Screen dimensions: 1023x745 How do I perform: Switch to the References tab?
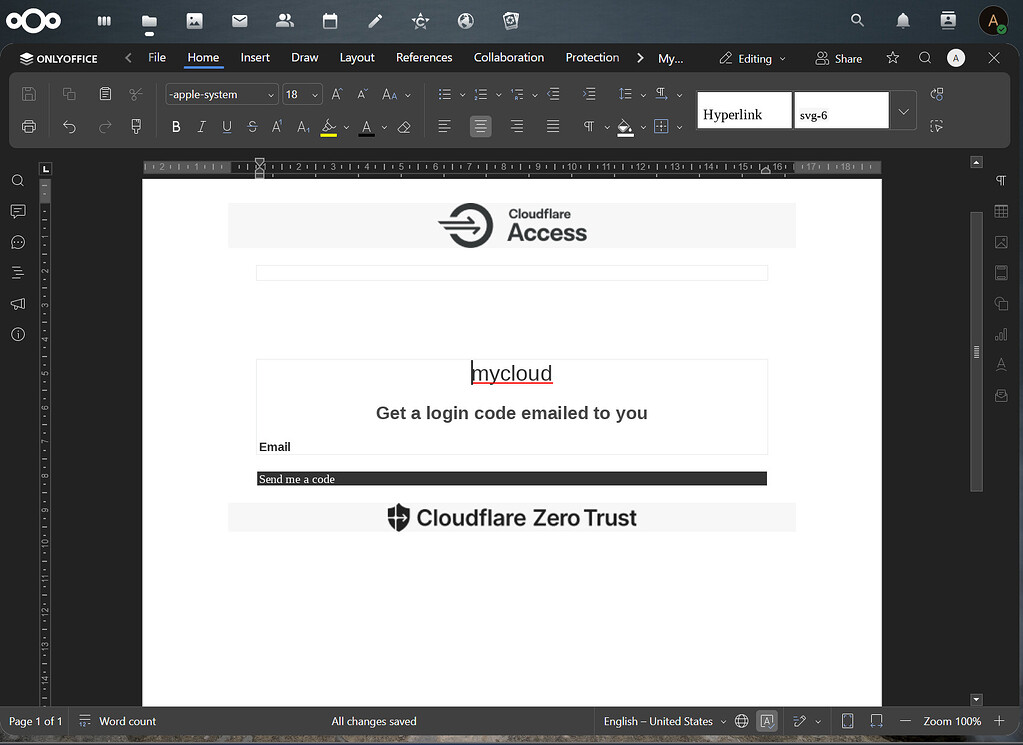pos(424,57)
